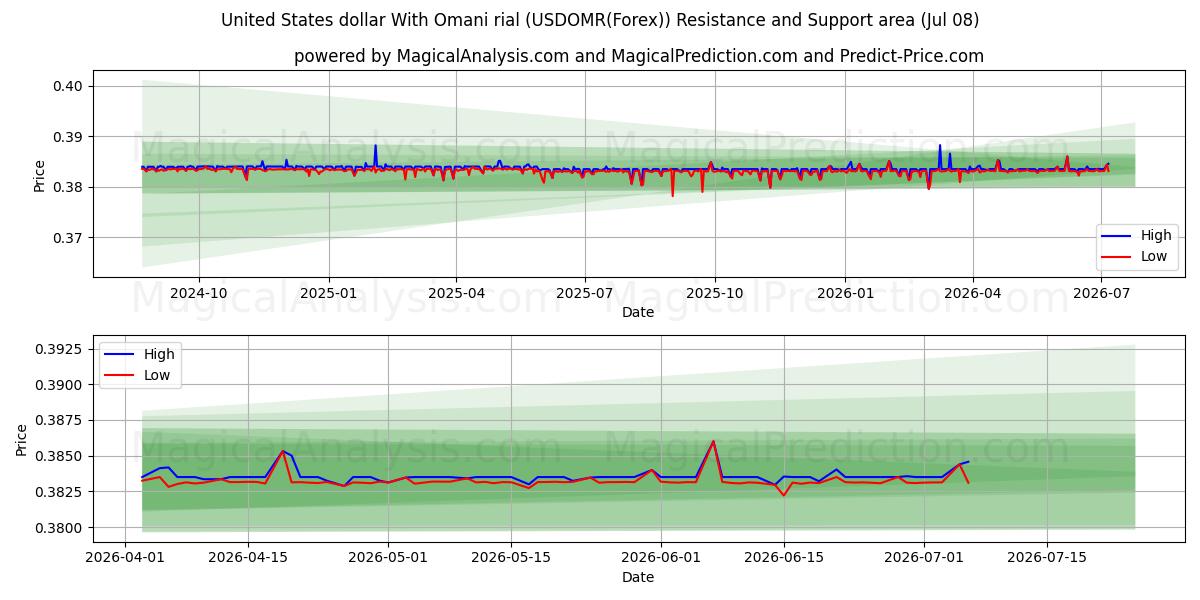This screenshot has height=600, width=1200.
Task: Click the 0.3900 tick on the bottom chart
Action: pyautogui.click(x=61, y=385)
